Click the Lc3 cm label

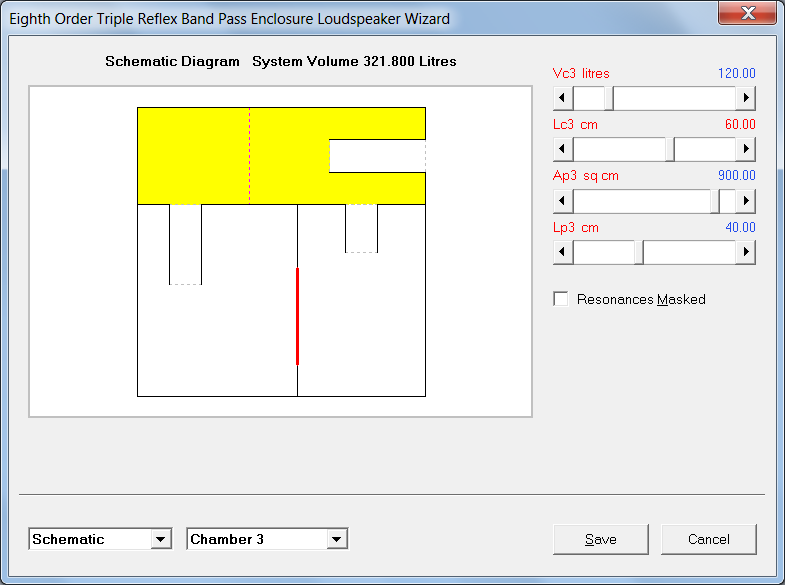pos(575,124)
